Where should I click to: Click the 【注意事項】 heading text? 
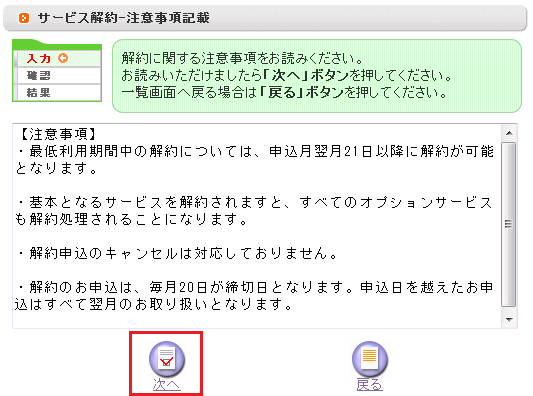(x=58, y=134)
